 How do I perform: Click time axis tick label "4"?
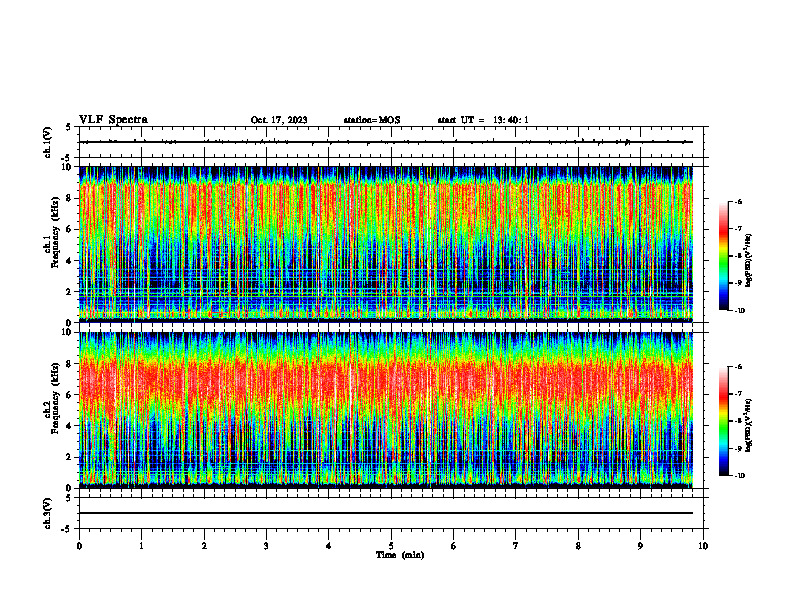click(x=329, y=546)
